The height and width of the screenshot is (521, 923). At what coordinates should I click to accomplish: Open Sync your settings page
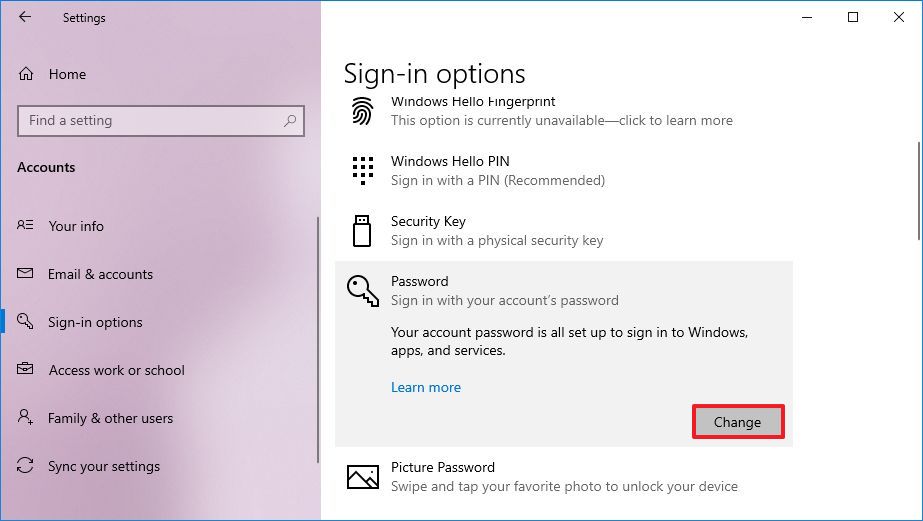[x=103, y=466]
